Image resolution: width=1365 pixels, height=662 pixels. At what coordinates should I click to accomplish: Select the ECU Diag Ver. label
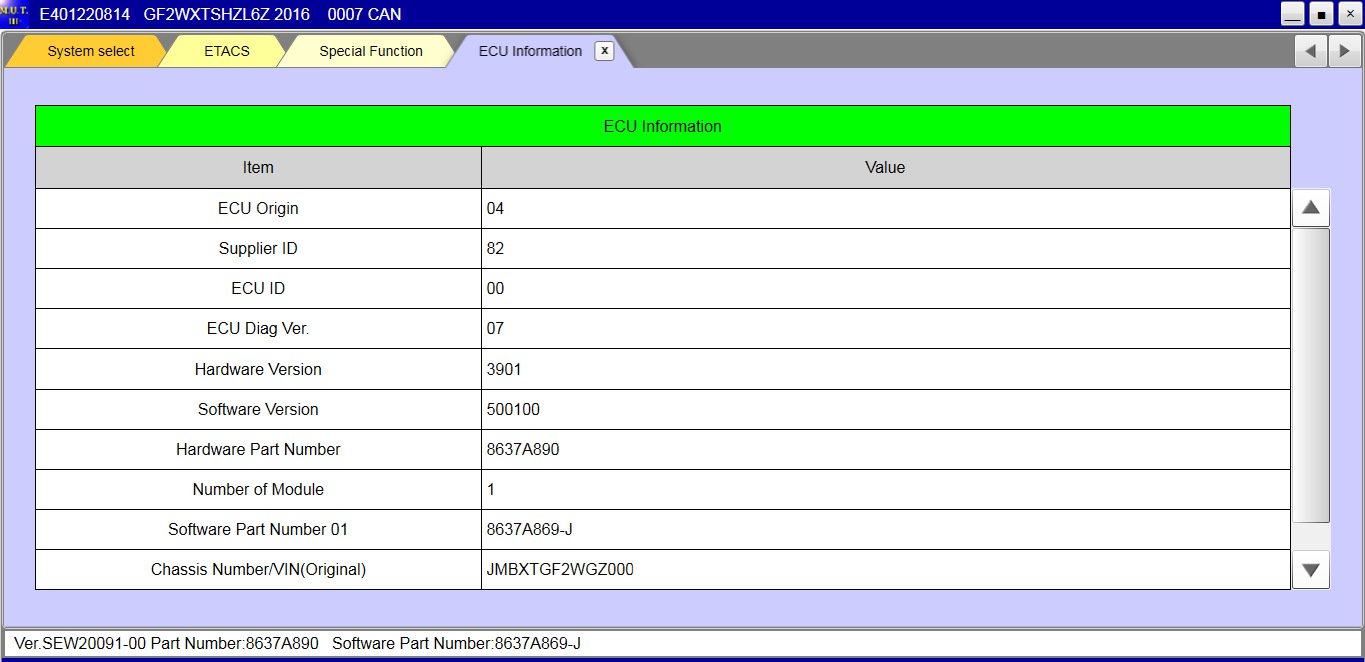click(x=258, y=329)
